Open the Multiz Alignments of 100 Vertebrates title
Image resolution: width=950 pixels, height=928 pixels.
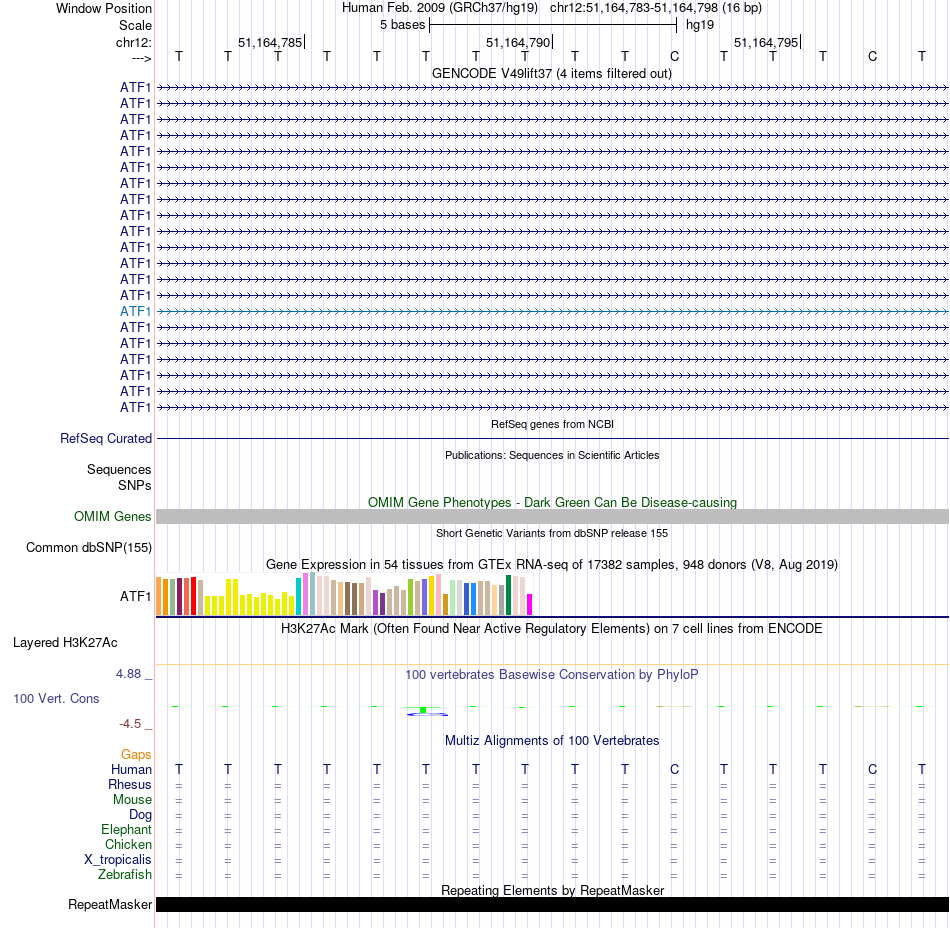pos(552,741)
